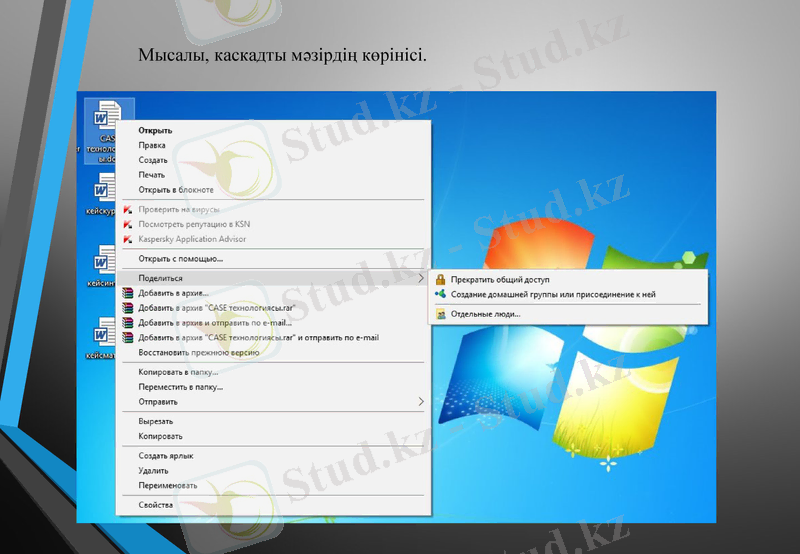Viewport: 800px width, 554px height.
Task: Click the Kaspersky icon beside Посмотреть репутацию в KSN
Action: pos(128,224)
